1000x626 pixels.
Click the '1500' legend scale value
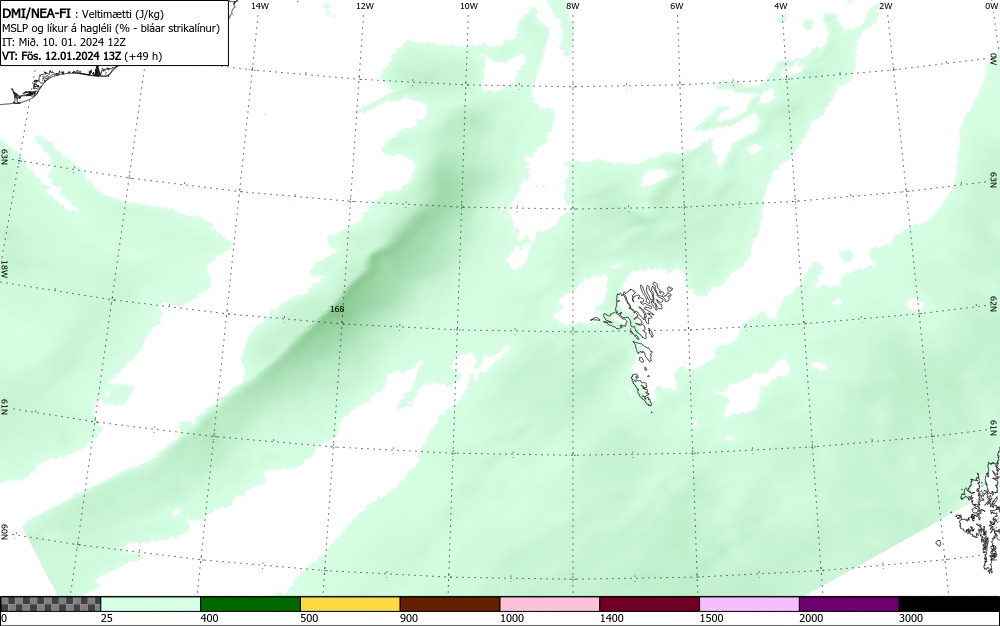[x=711, y=618]
